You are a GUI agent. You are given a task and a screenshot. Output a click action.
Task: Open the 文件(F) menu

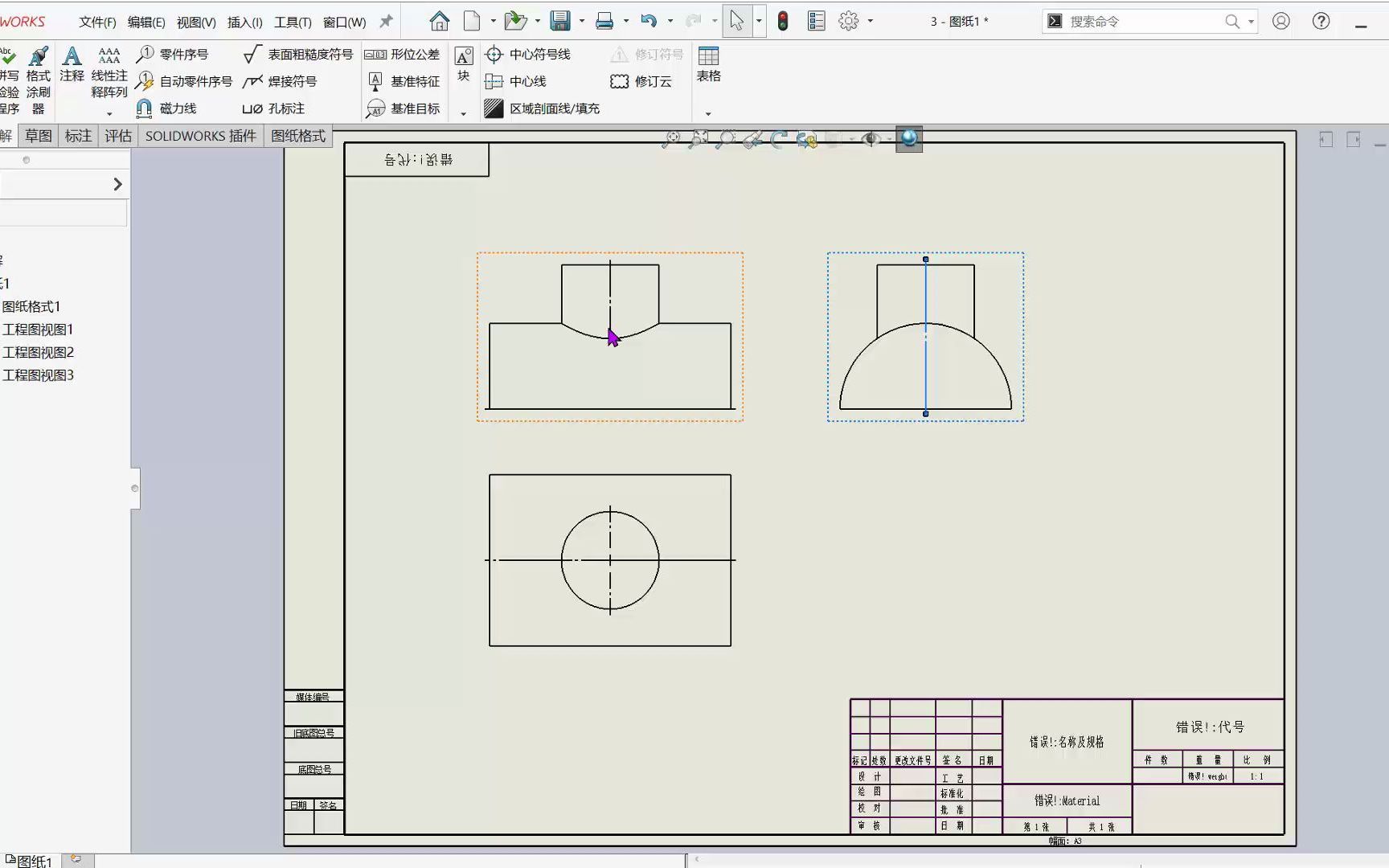click(x=97, y=22)
